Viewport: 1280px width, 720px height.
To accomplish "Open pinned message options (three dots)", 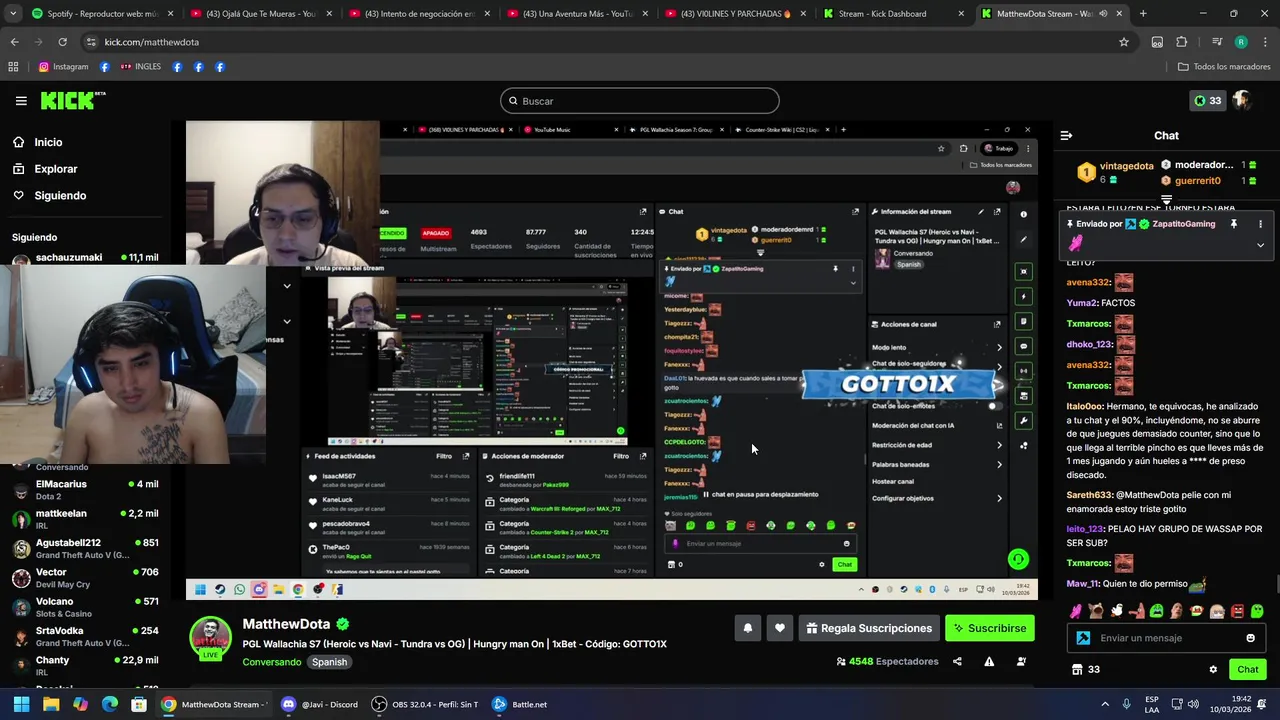I will tap(1260, 224).
